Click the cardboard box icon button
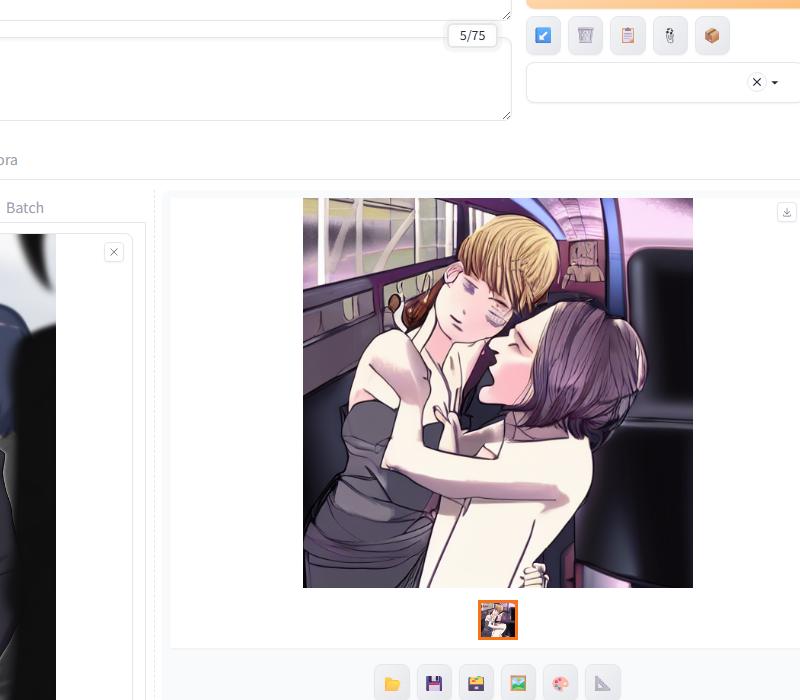 pyautogui.click(x=712, y=36)
